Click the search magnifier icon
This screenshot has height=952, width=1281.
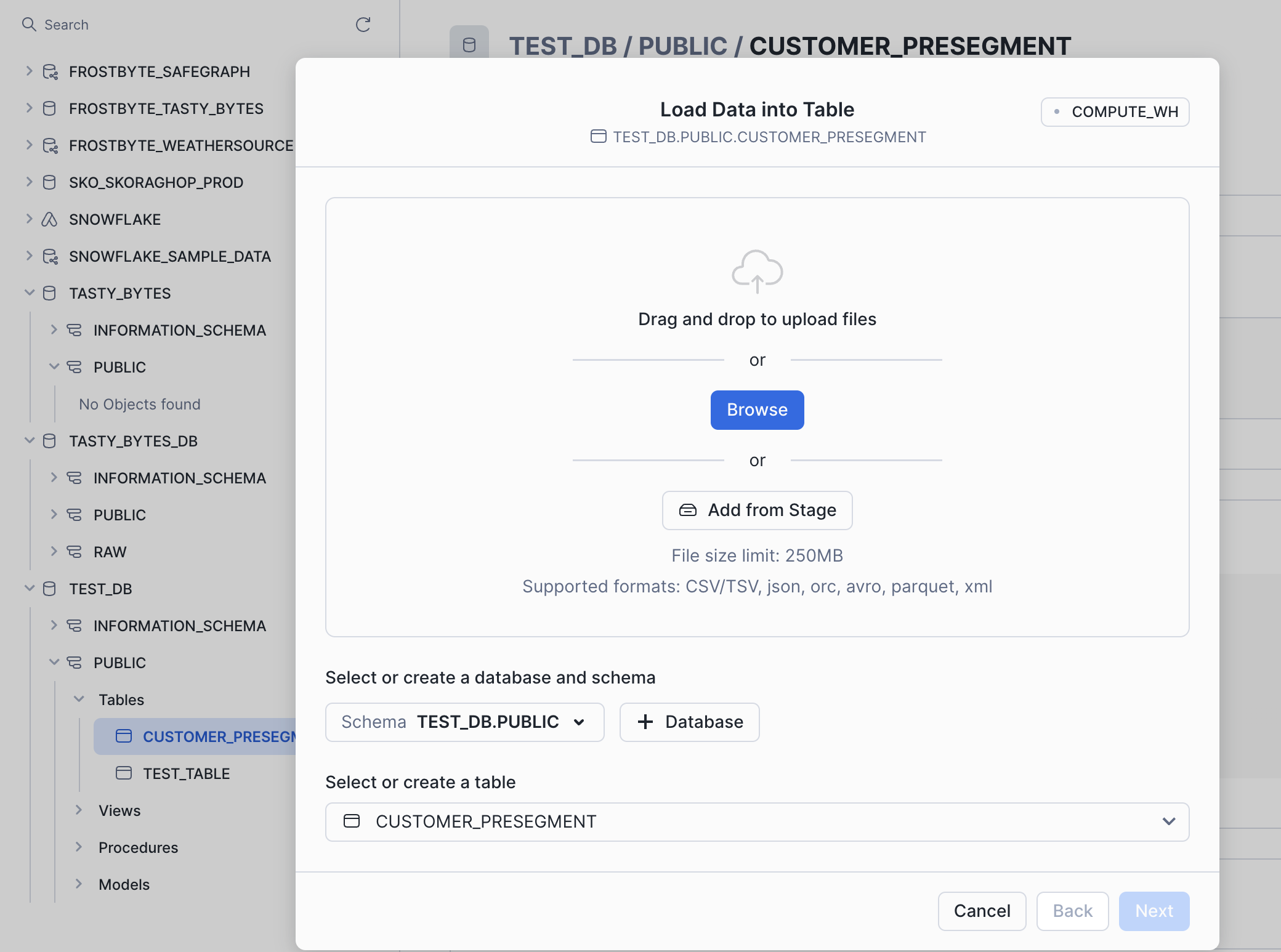[x=28, y=25]
